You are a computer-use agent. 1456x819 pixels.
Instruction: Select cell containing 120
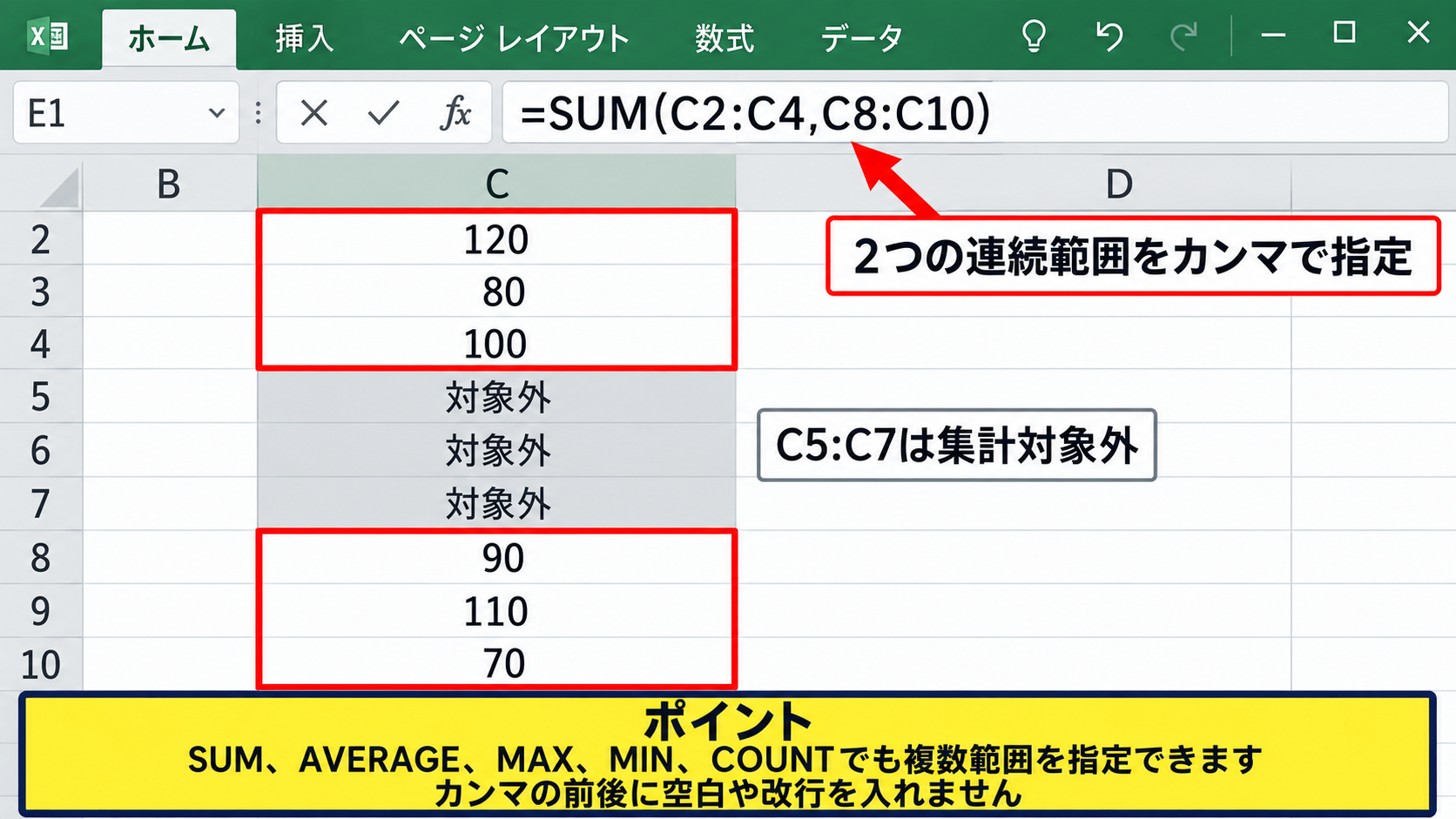pos(496,238)
